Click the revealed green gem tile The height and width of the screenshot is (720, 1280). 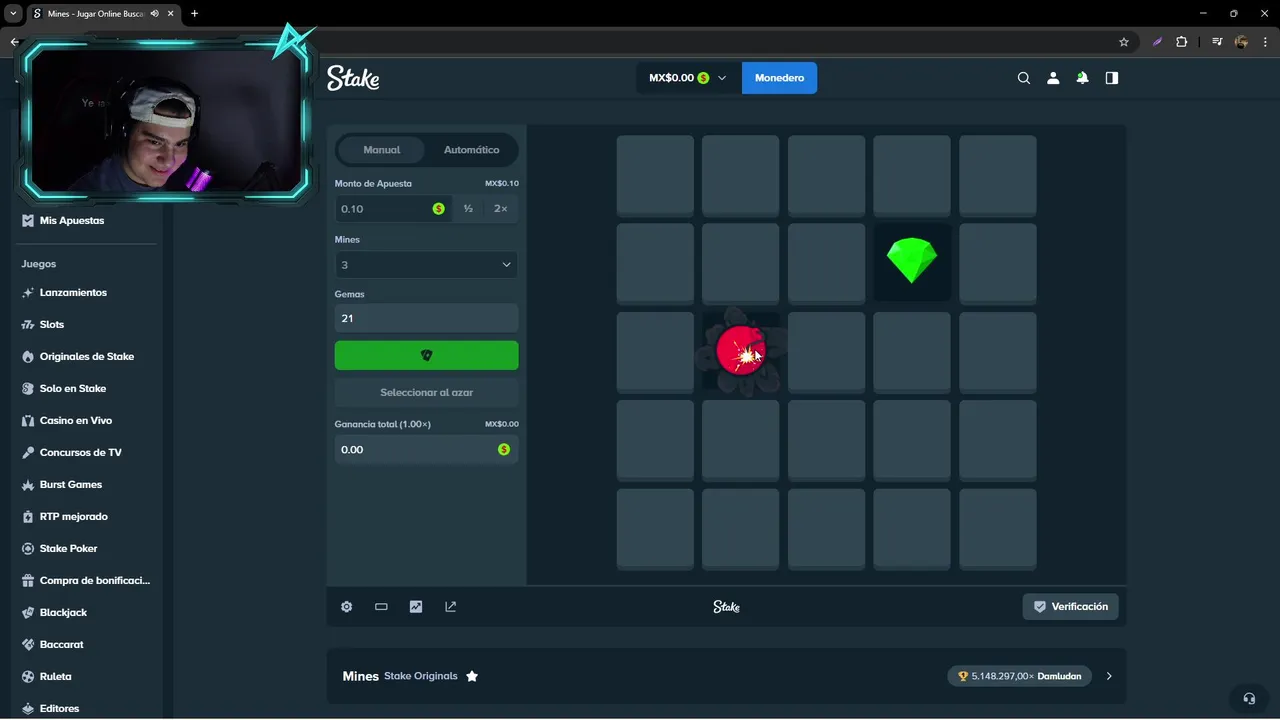pyautogui.click(x=912, y=262)
